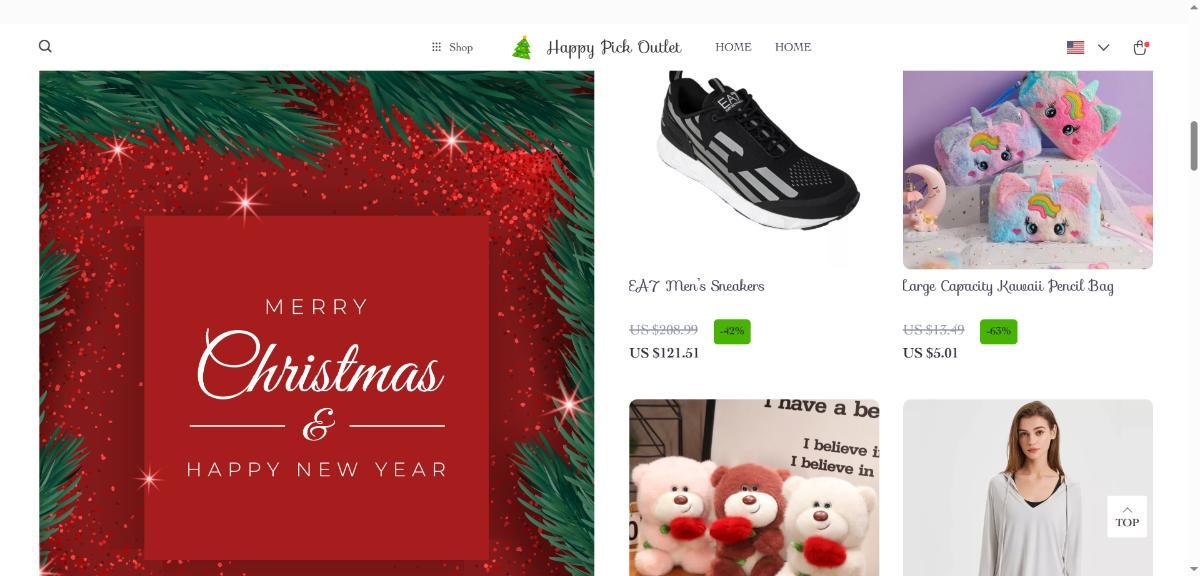Click the Christmas tree logo icon

click(521, 47)
